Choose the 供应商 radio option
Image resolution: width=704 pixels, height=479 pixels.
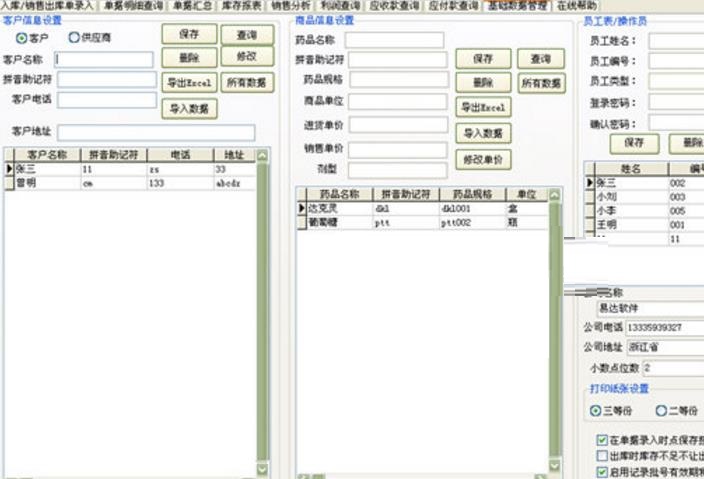(74, 38)
